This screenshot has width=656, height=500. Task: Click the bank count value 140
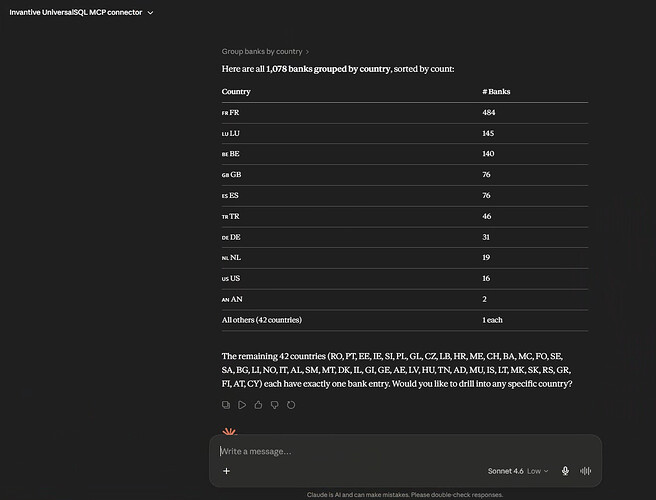click(488, 154)
